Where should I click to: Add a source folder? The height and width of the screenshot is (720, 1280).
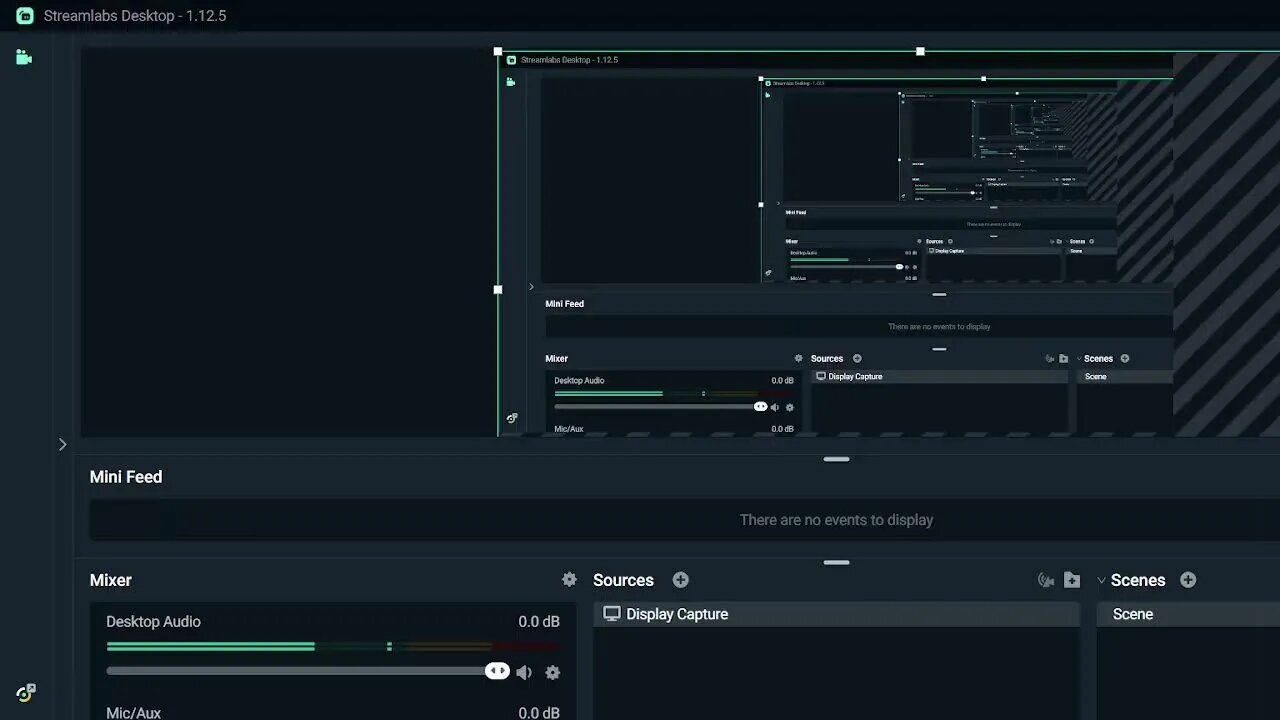click(x=1072, y=580)
